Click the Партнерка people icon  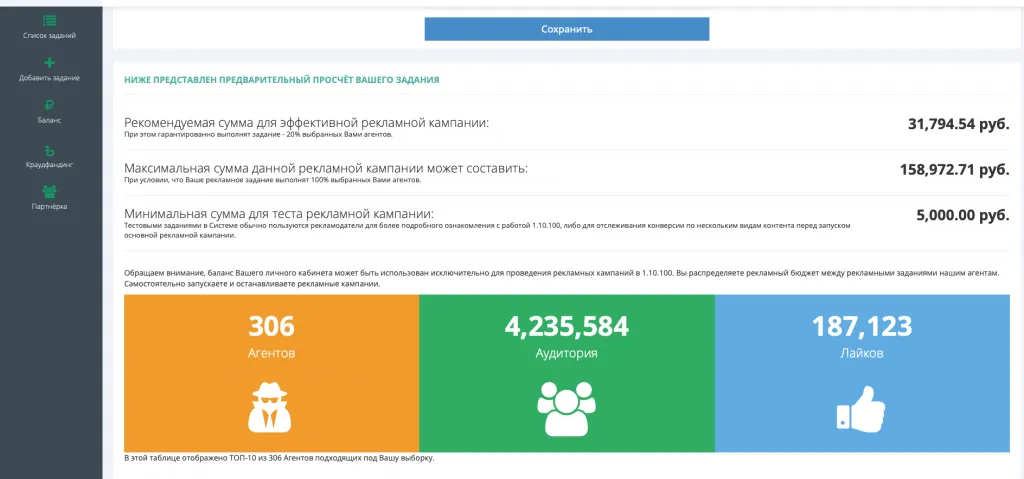pos(50,192)
